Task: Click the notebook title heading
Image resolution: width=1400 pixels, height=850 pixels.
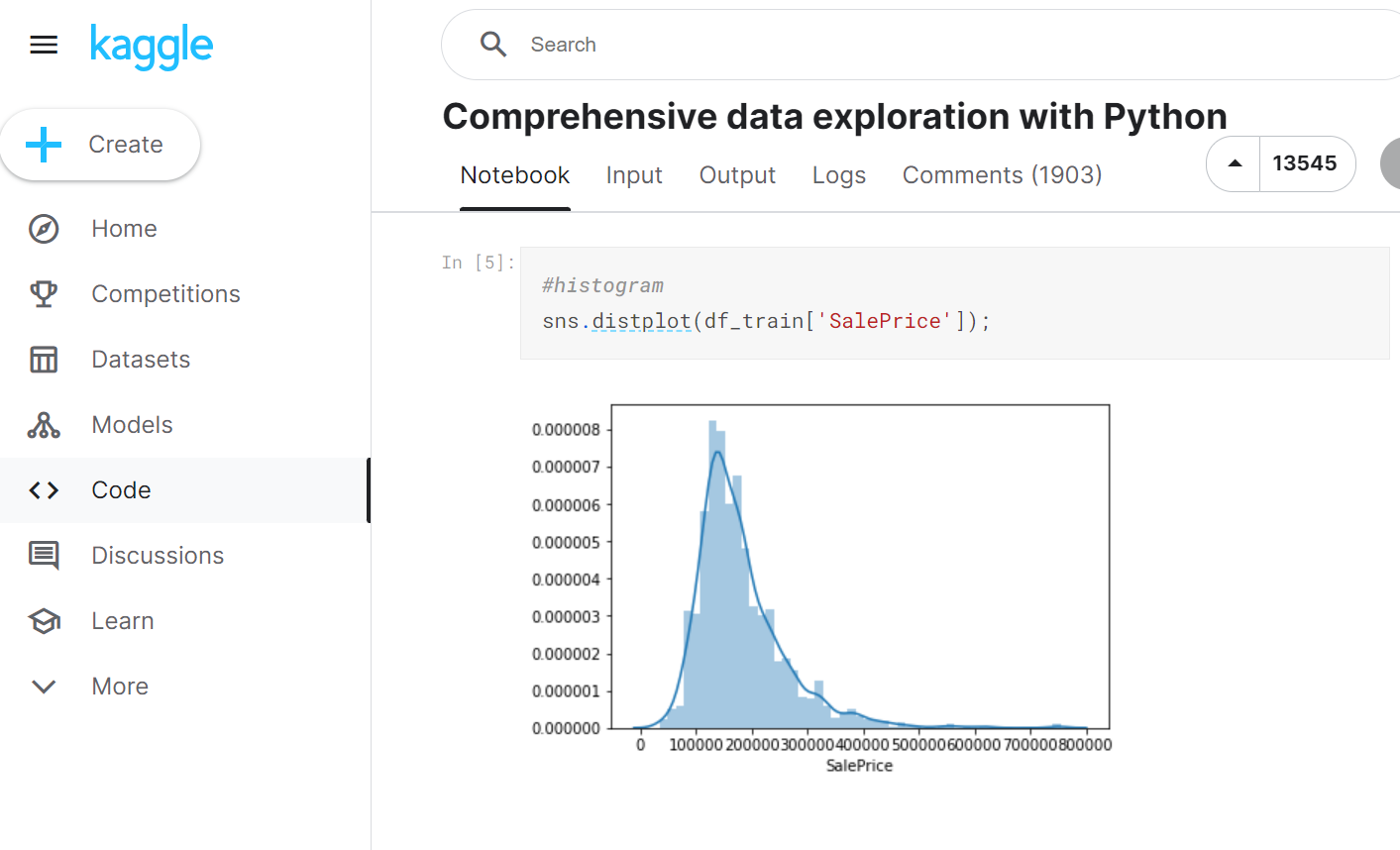Action: [834, 117]
